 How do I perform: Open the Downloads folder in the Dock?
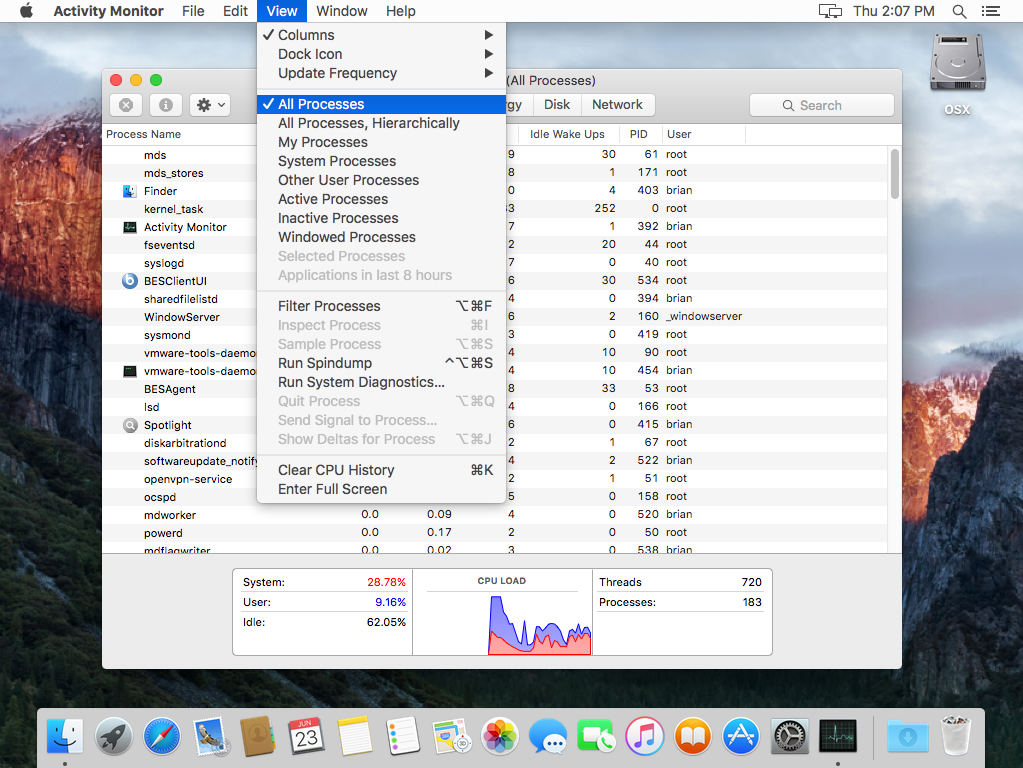click(x=908, y=736)
